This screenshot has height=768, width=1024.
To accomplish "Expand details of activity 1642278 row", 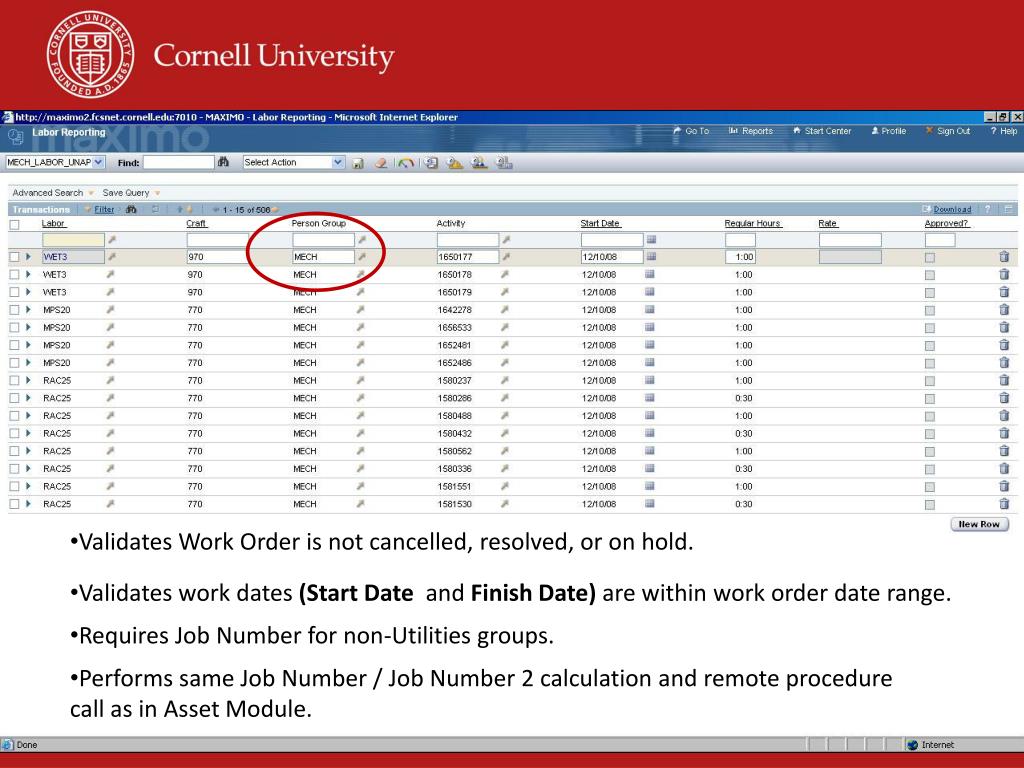I will click(28, 310).
